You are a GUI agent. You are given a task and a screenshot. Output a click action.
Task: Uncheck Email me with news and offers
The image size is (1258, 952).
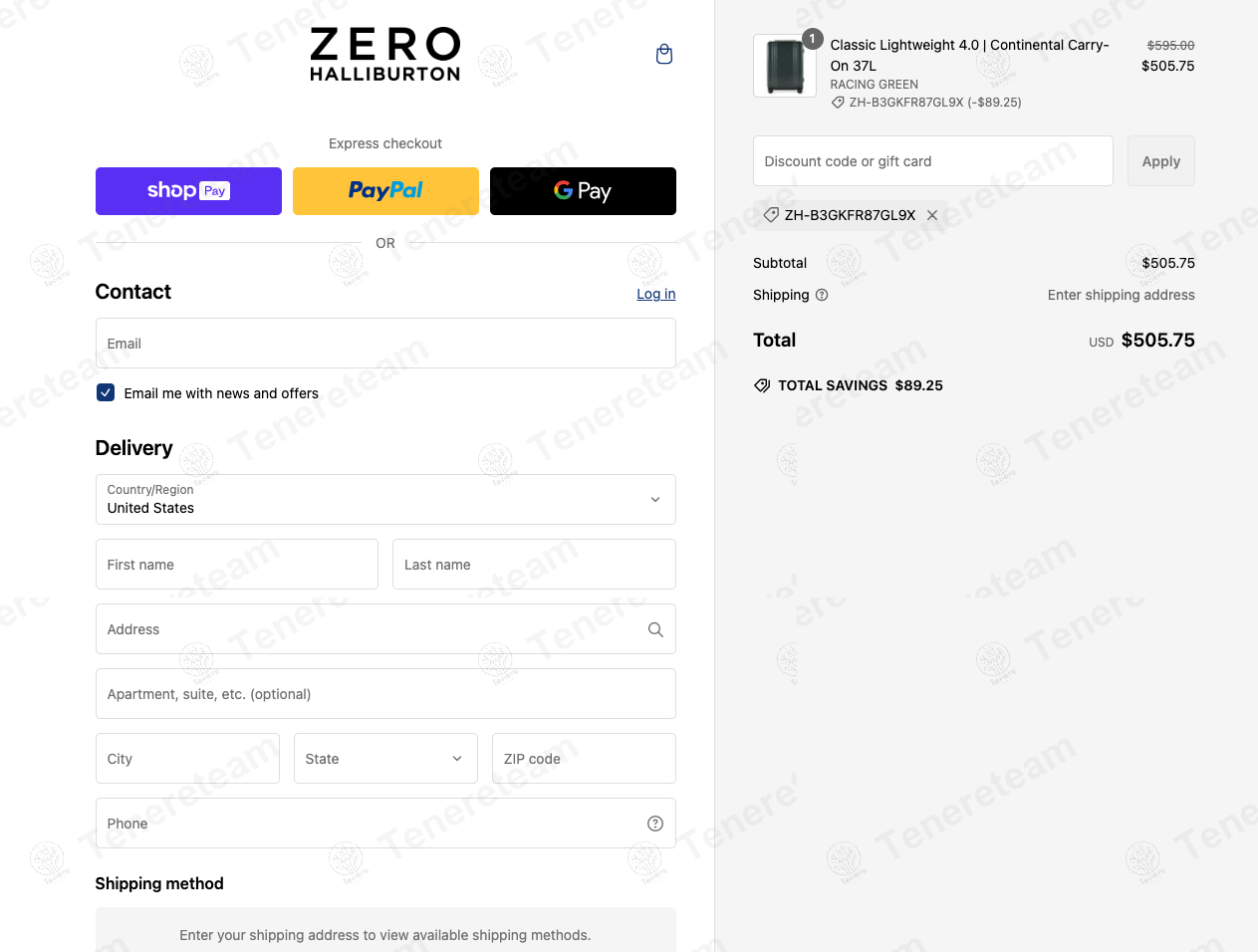tap(106, 392)
